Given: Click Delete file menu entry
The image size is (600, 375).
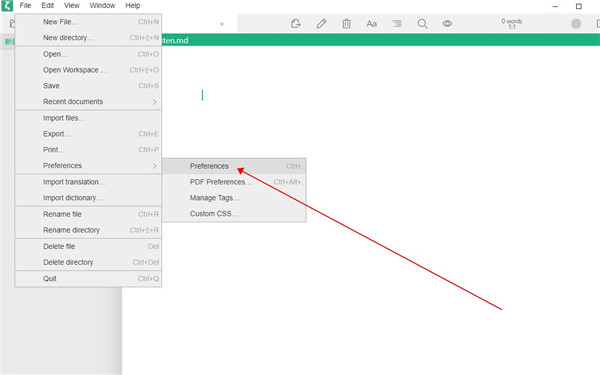Looking at the screenshot, I should coord(88,246).
